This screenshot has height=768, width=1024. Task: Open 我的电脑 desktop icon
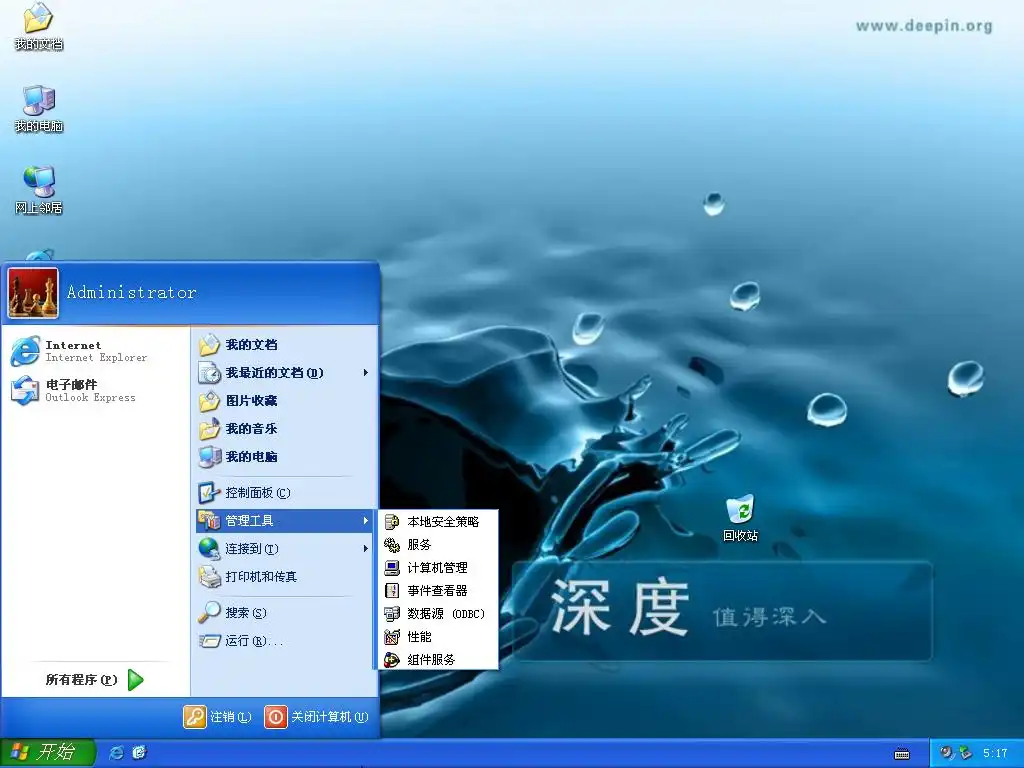click(38, 108)
